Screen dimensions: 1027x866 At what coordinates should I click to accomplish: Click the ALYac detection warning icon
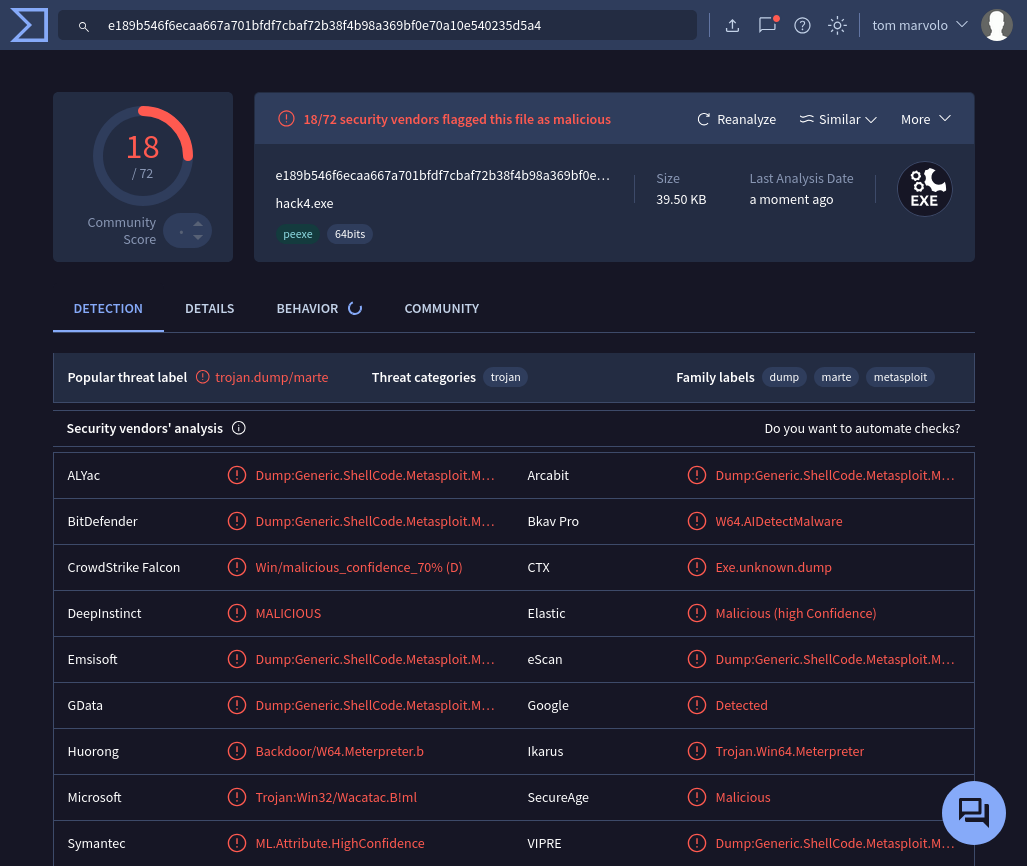236,475
